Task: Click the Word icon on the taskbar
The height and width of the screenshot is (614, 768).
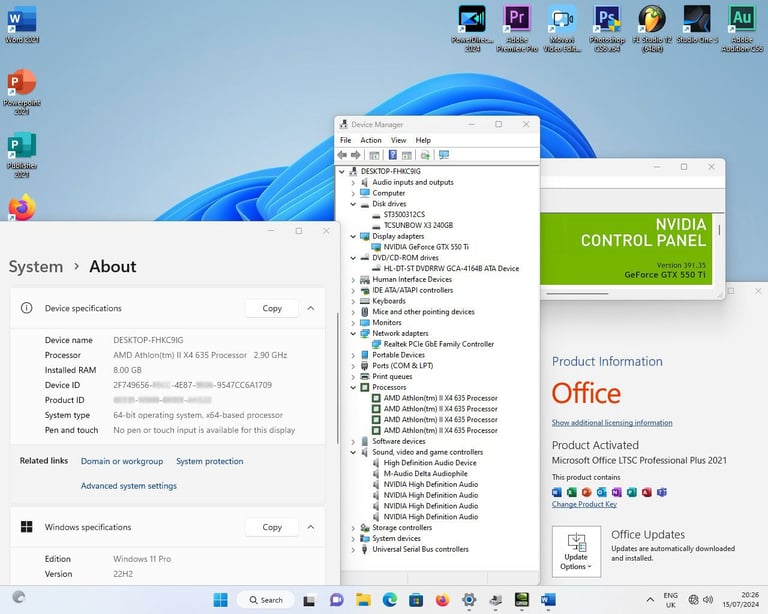Action: click(x=548, y=600)
